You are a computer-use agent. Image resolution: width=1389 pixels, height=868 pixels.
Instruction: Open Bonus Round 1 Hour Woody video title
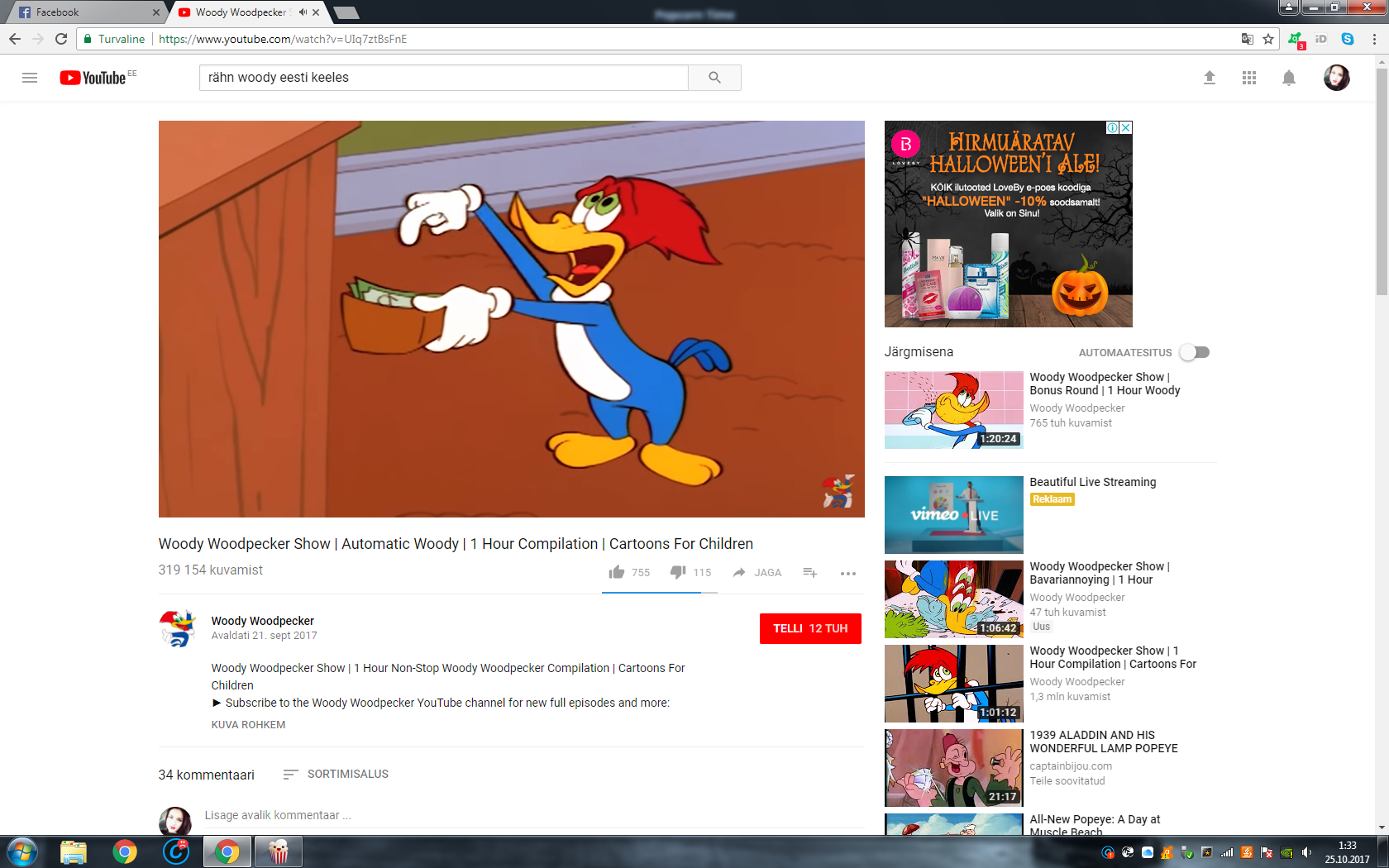pos(1105,384)
